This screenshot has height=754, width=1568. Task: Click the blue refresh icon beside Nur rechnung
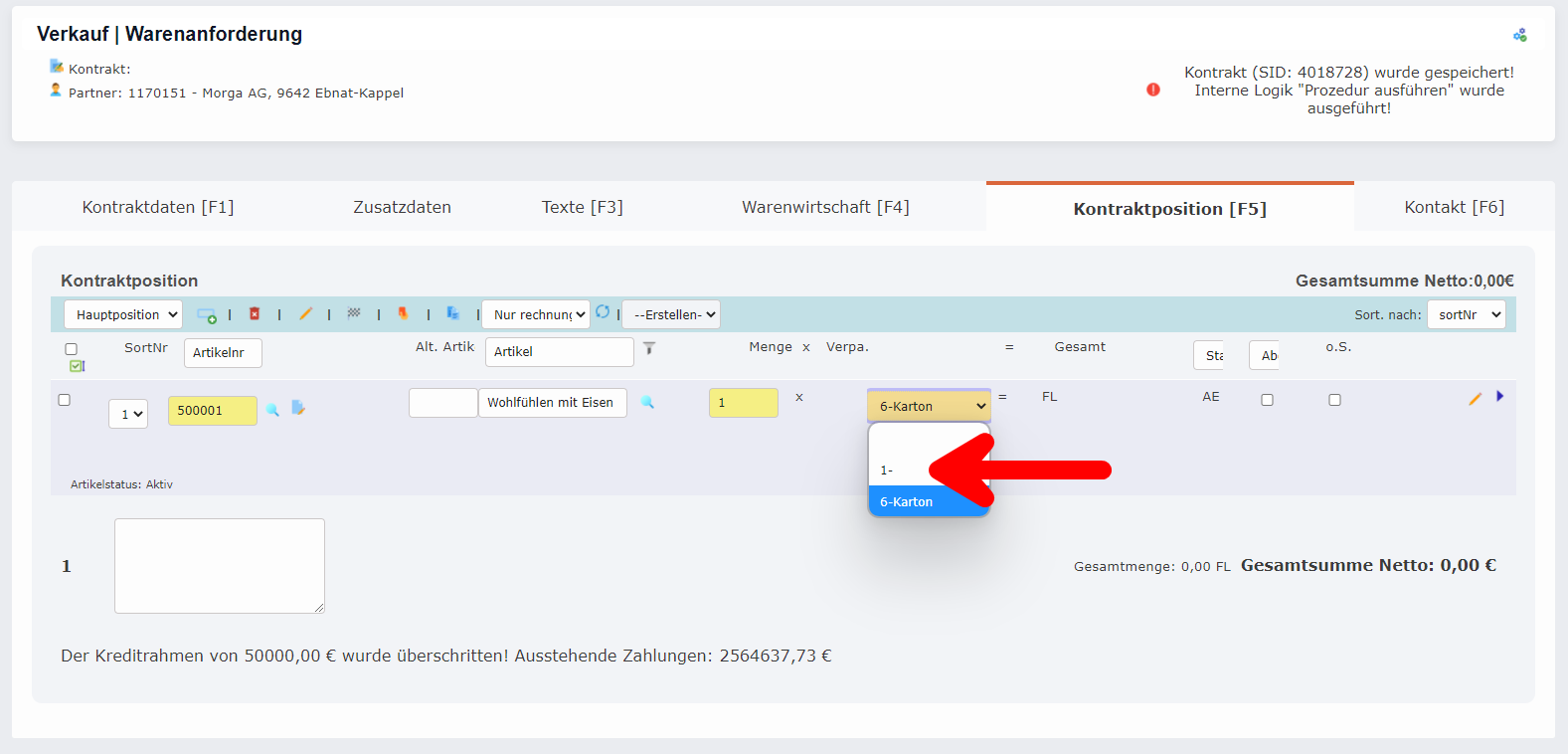(x=603, y=312)
